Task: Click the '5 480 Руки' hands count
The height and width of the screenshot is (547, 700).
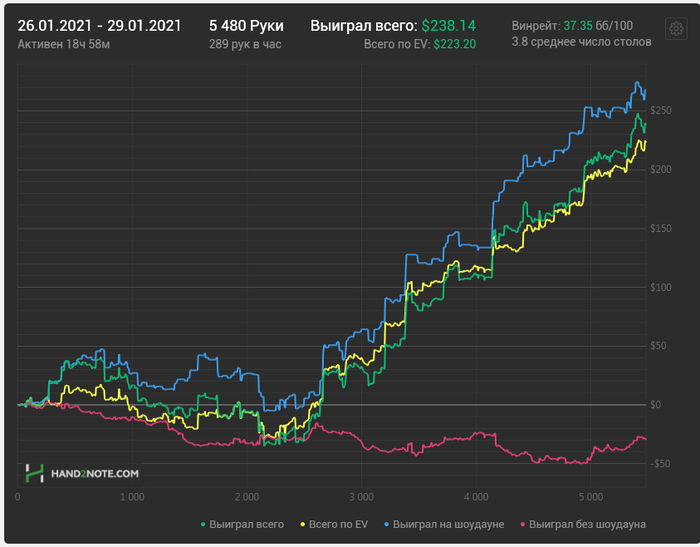Action: pyautogui.click(x=246, y=26)
